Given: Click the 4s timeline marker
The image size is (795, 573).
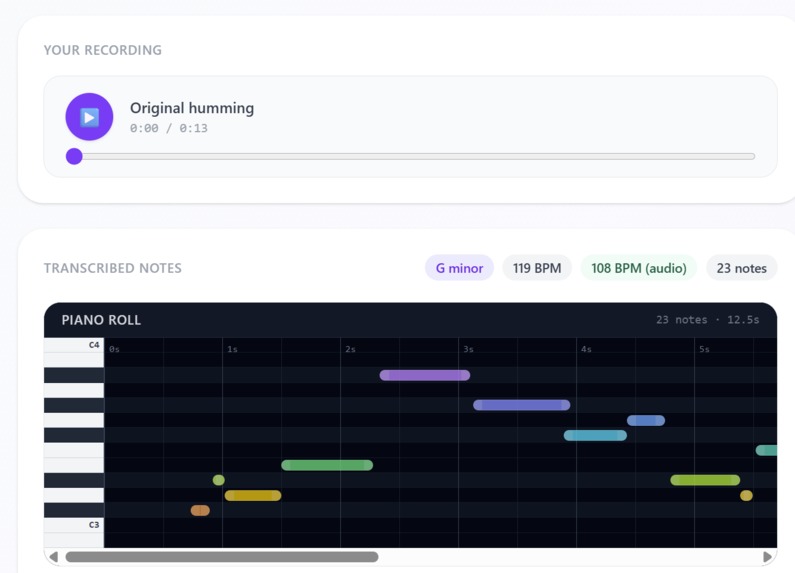Looking at the screenshot, I should tap(586, 349).
